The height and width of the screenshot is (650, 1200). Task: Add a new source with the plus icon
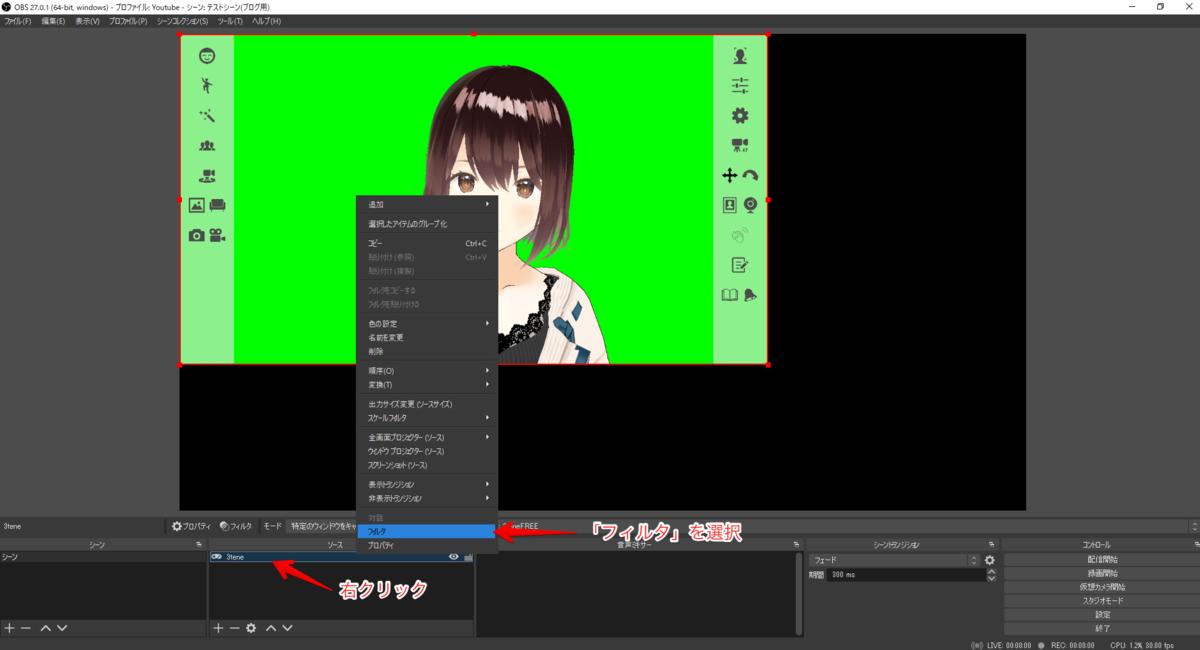click(218, 627)
